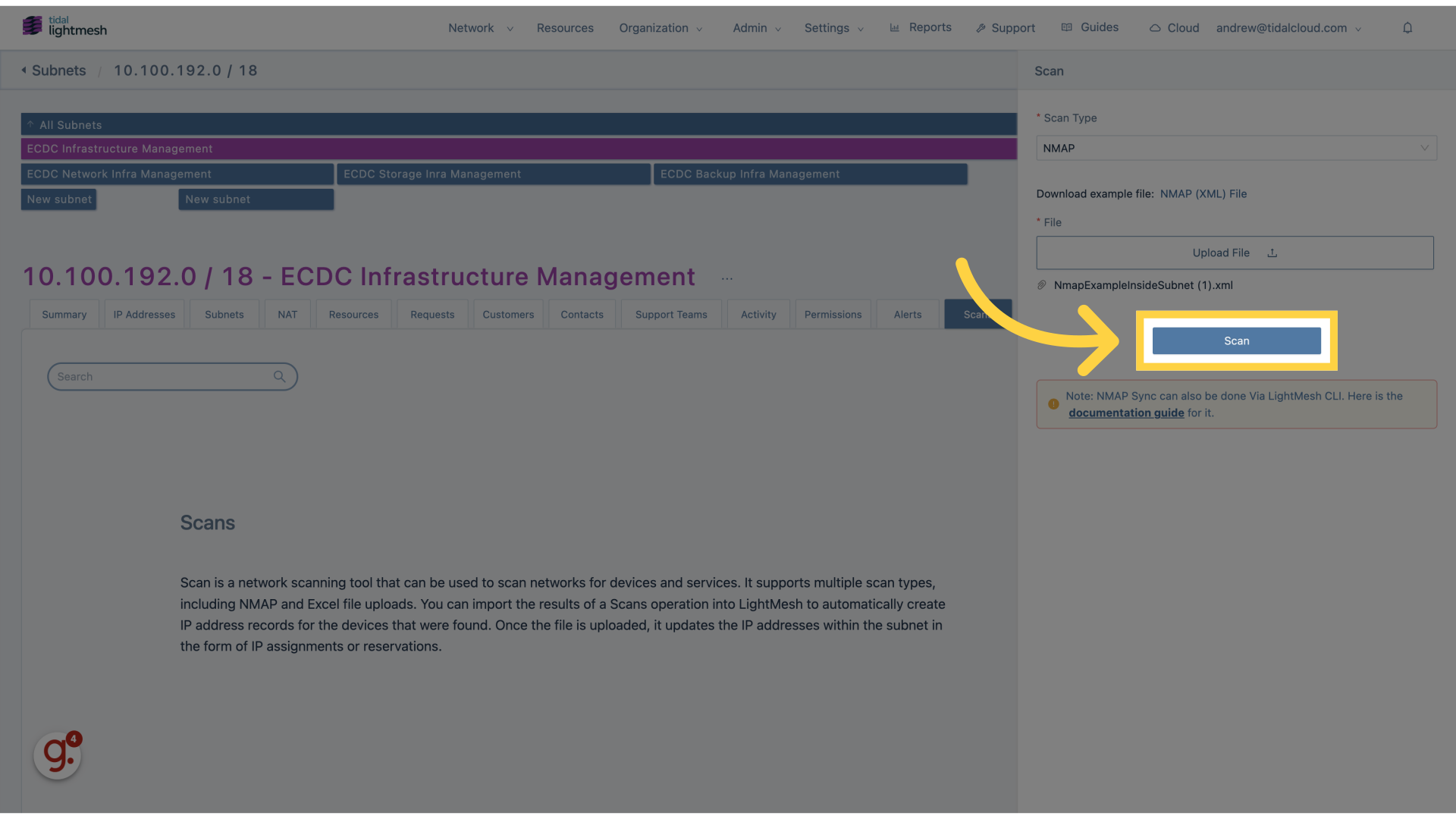The image size is (1456, 819).
Task: Expand the Admin dropdown
Action: 757,28
